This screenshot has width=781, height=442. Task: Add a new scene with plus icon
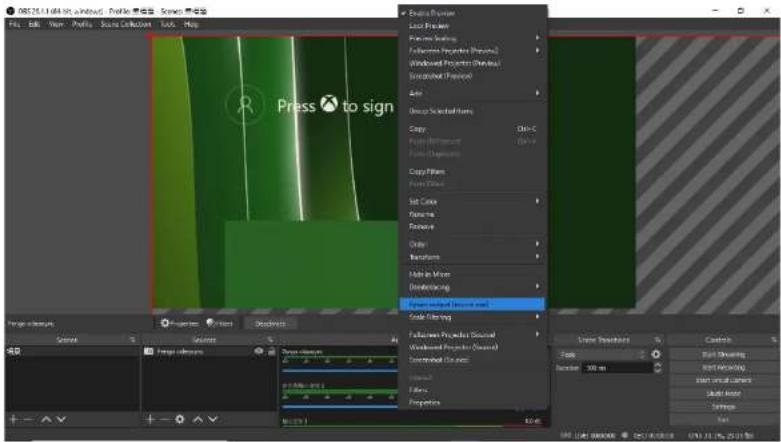coord(13,419)
